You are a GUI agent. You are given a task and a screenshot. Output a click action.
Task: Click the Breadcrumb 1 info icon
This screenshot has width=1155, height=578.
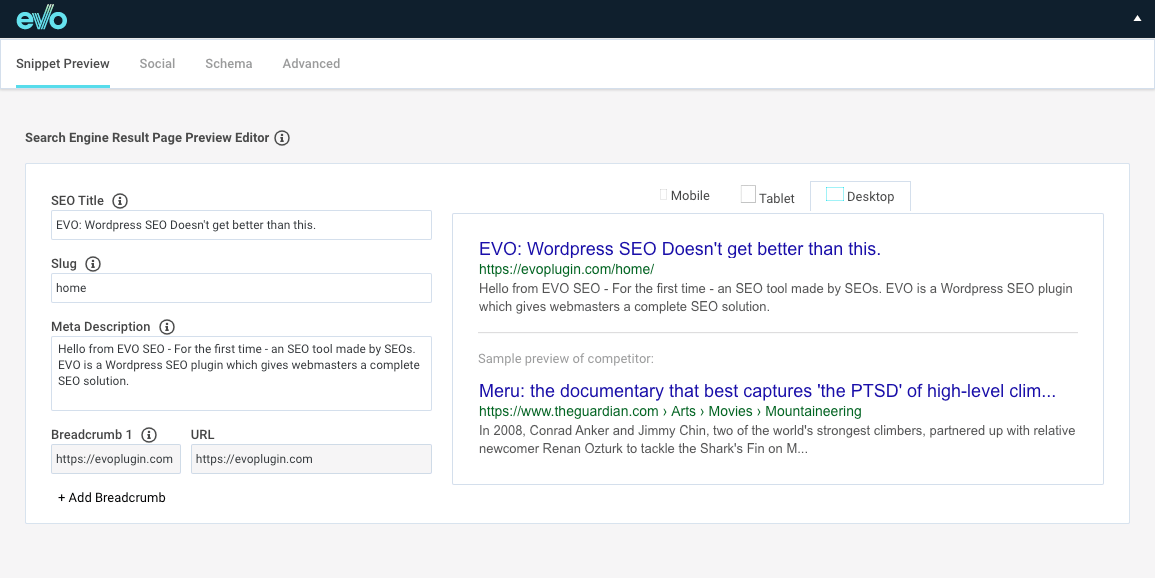(149, 434)
